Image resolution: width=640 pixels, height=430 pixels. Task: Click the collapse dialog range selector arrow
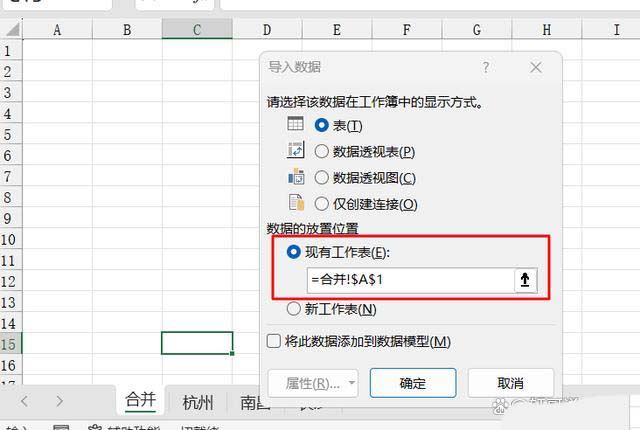[525, 280]
